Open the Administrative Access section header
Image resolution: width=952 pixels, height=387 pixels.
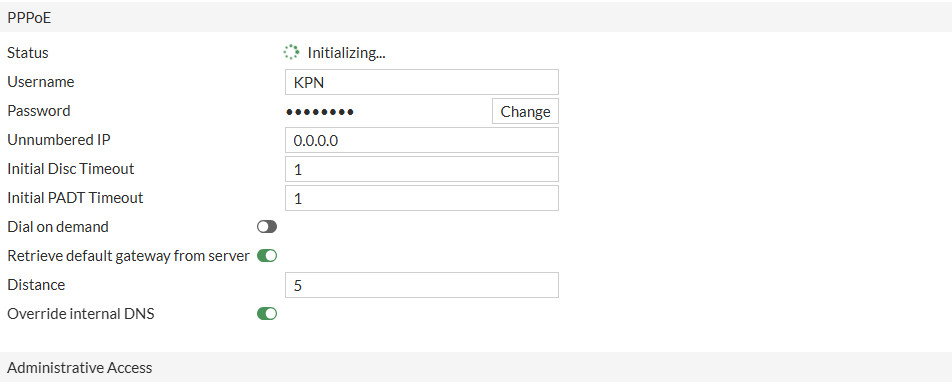(476, 367)
